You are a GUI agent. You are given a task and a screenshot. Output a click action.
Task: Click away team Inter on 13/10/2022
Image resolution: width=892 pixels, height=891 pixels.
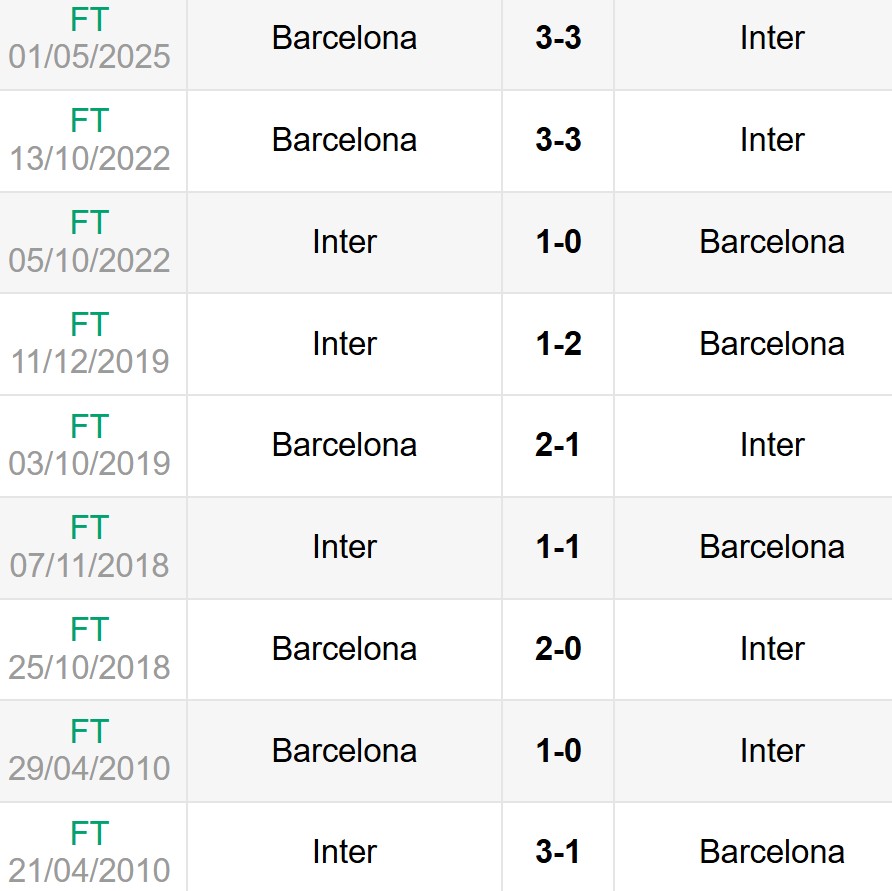point(772,140)
